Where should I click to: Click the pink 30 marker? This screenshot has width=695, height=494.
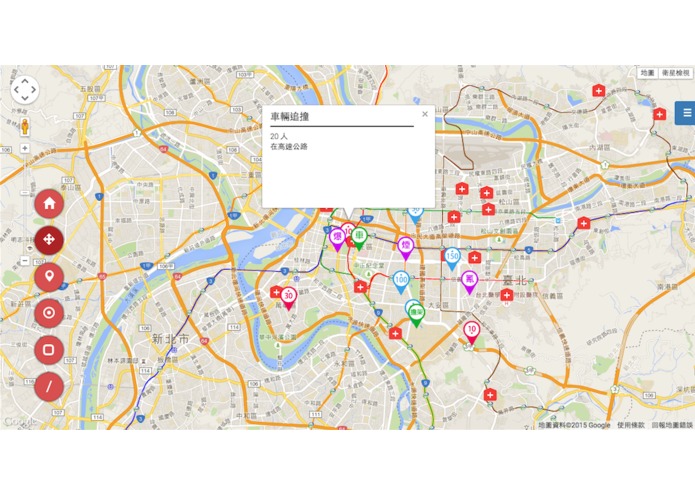[x=289, y=298]
